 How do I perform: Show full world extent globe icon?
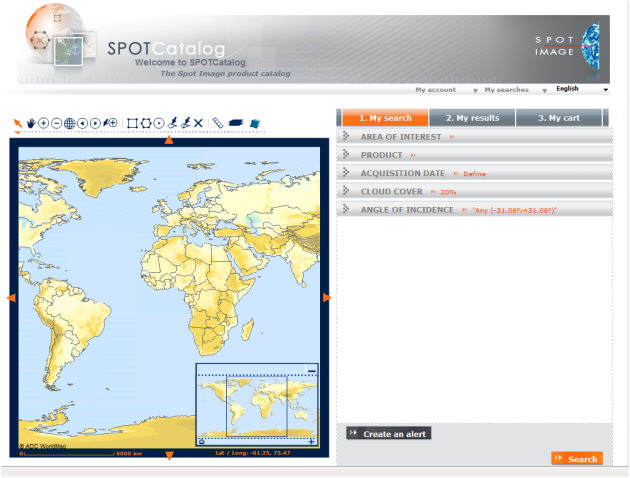[x=70, y=123]
